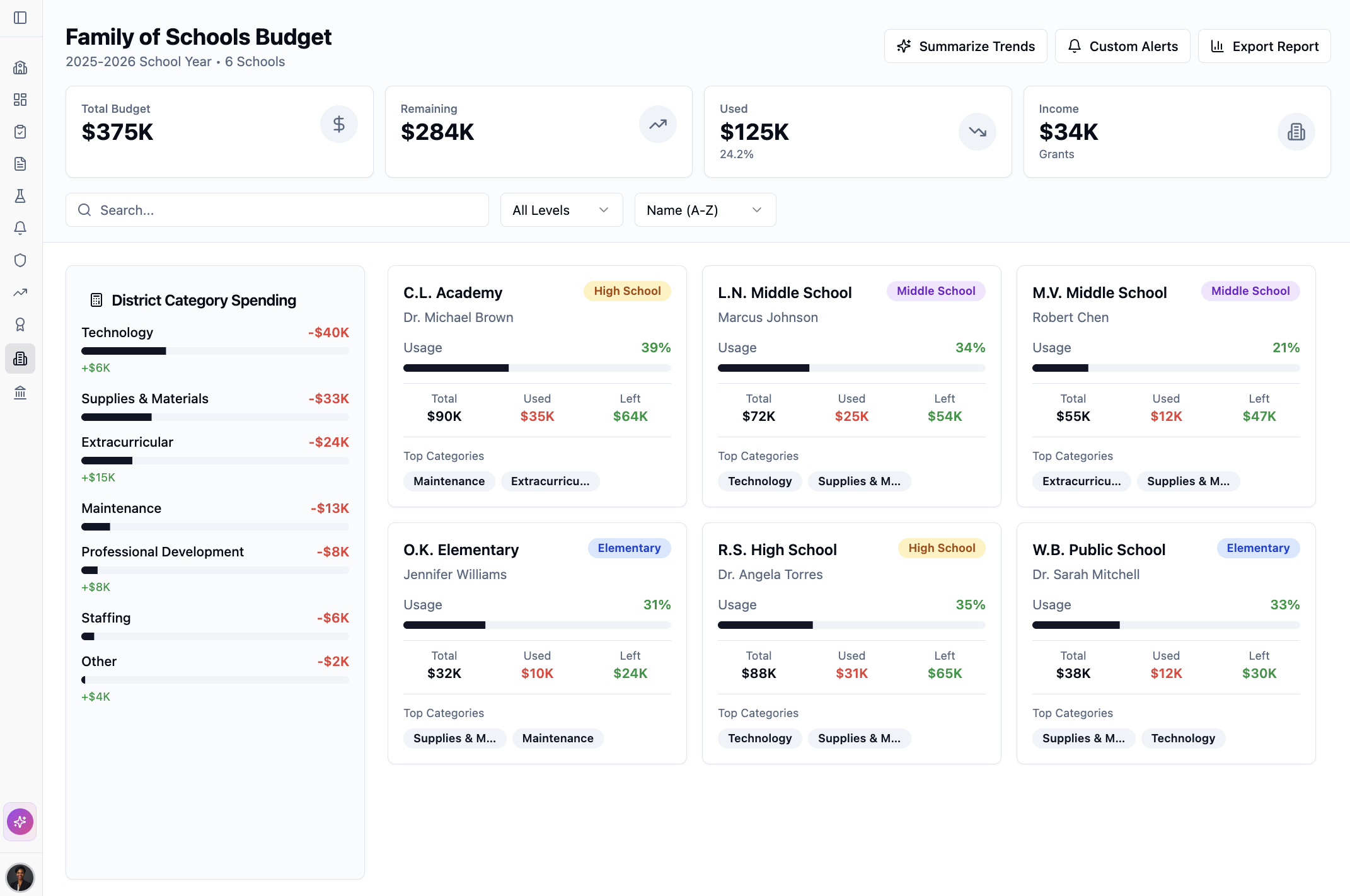Click the Export Report button
Viewport: 1350px width, 896px height.
point(1264,45)
